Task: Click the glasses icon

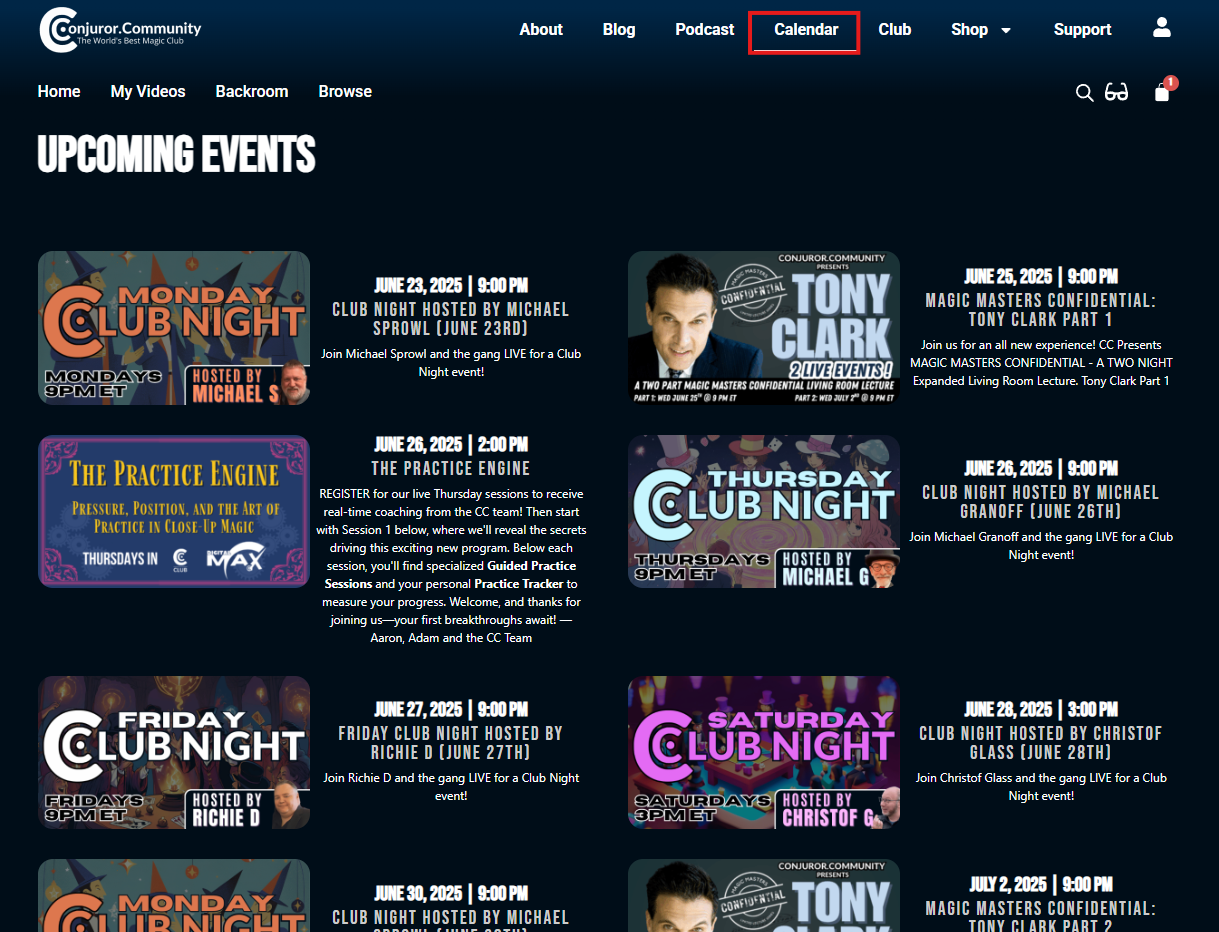Action: 1116,93
